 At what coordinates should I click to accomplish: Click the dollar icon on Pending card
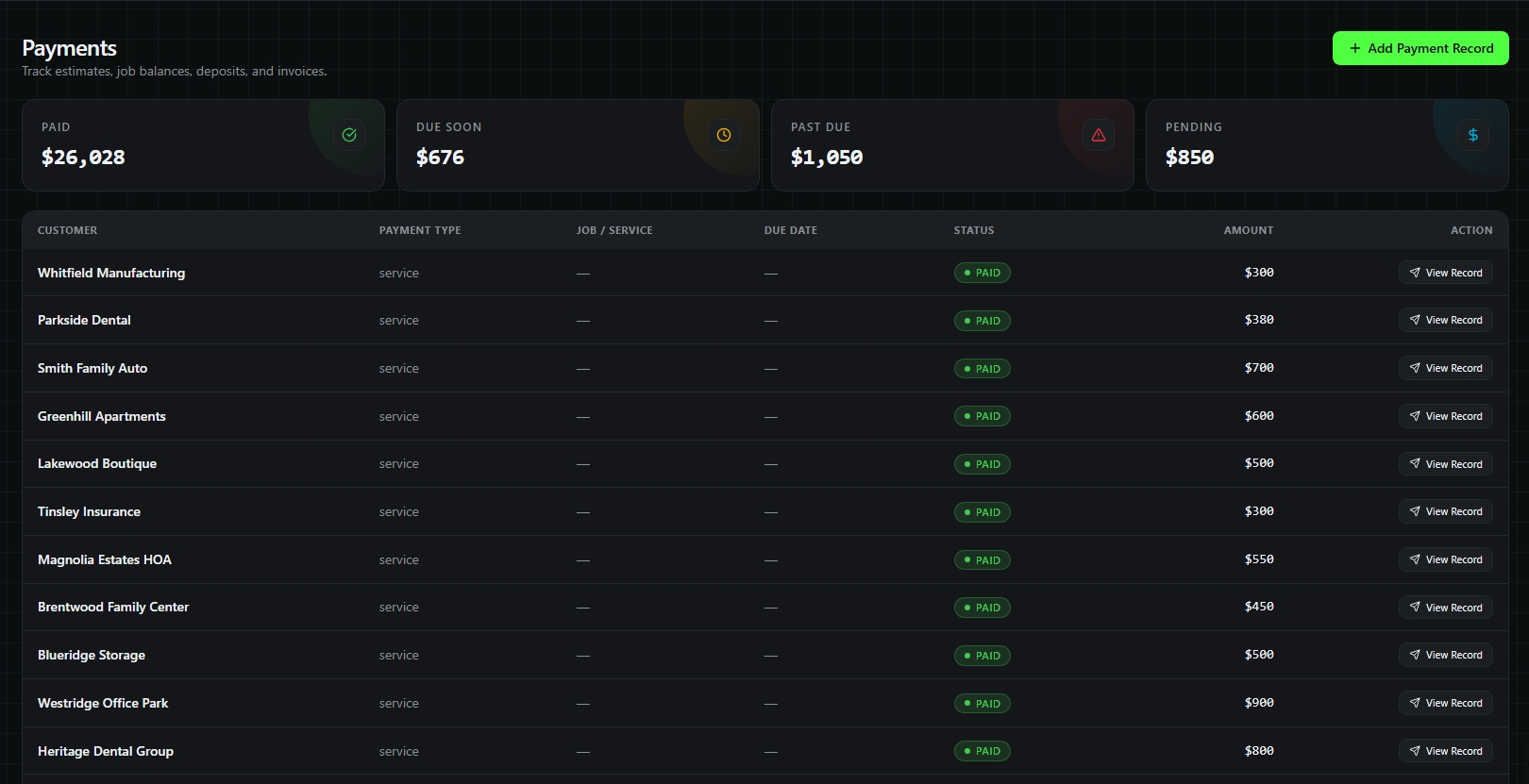click(1473, 135)
